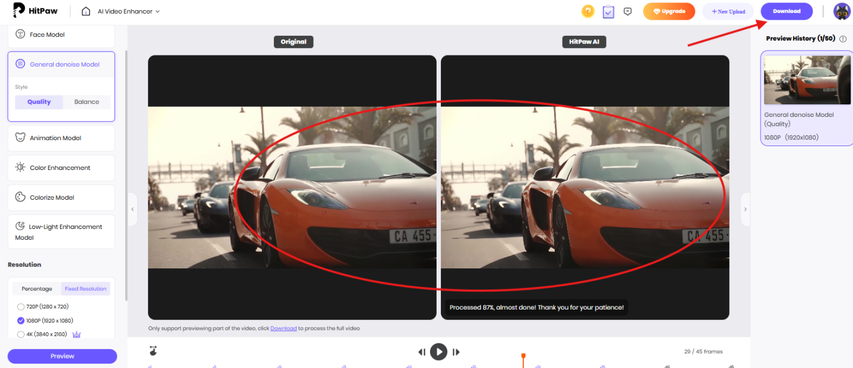Click the General denoise Model icon
Image resolution: width=853 pixels, height=368 pixels.
[x=20, y=64]
